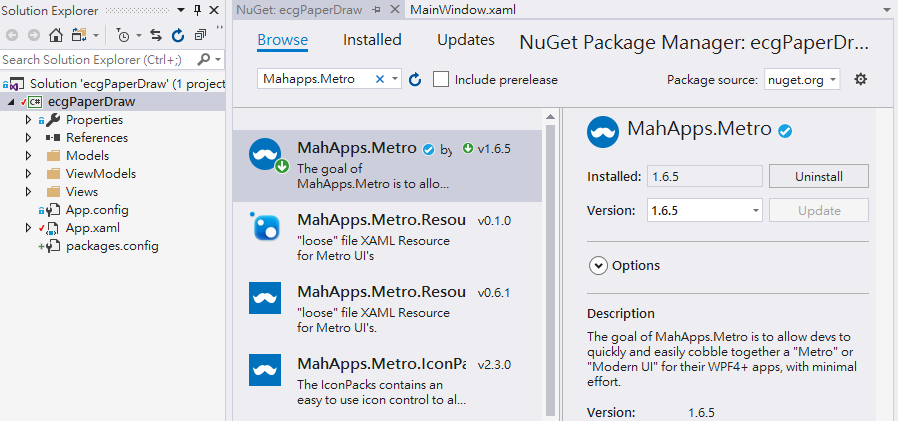
Task: Enable the Include prerelease checkbox
Action: 441,79
